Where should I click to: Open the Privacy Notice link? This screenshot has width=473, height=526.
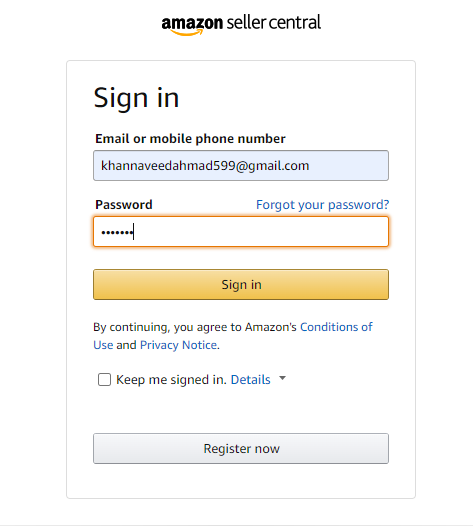coord(178,345)
